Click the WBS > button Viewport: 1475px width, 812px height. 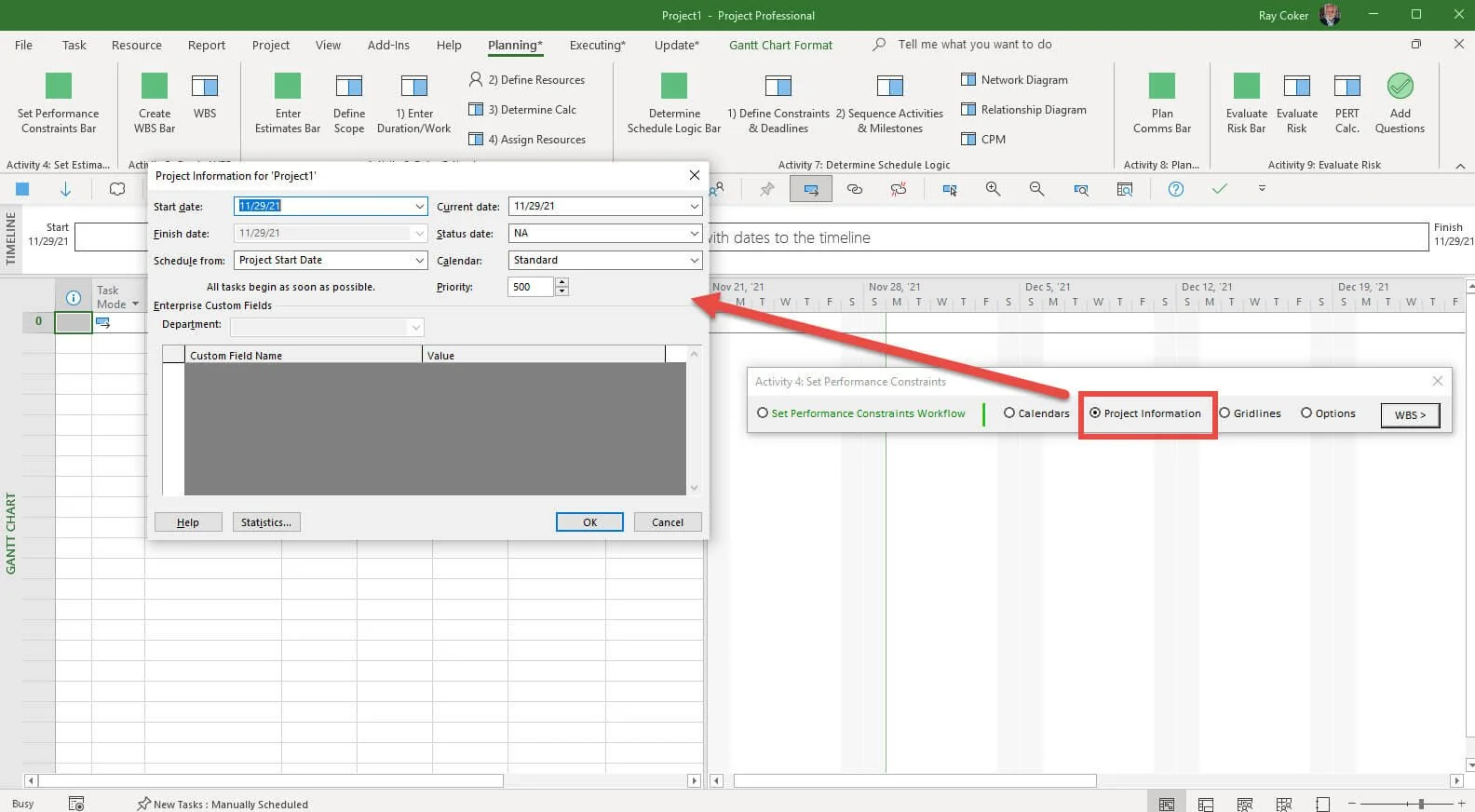1410,414
